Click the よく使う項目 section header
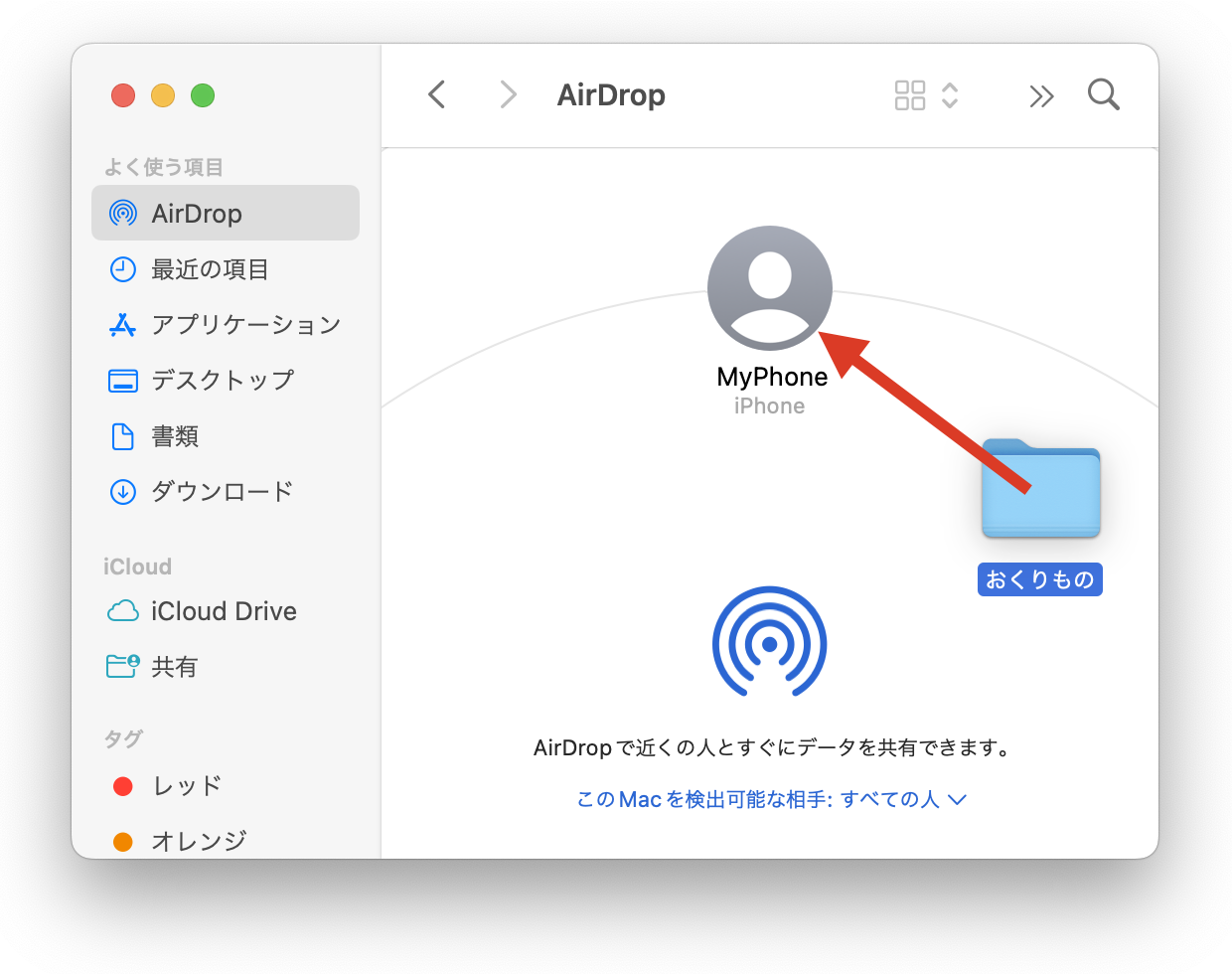Viewport: 1232px width, 974px height. click(164, 167)
